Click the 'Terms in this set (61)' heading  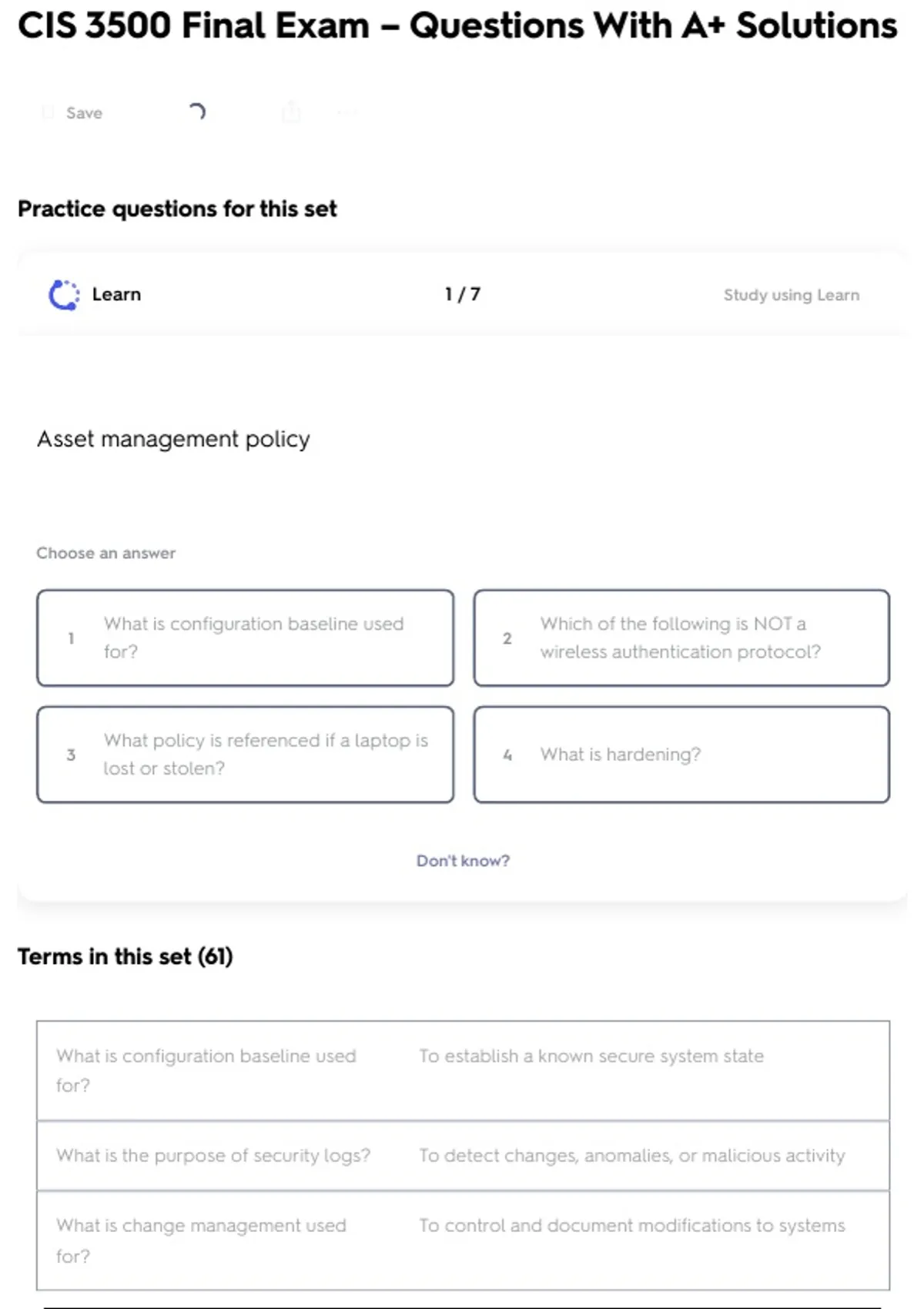point(126,956)
